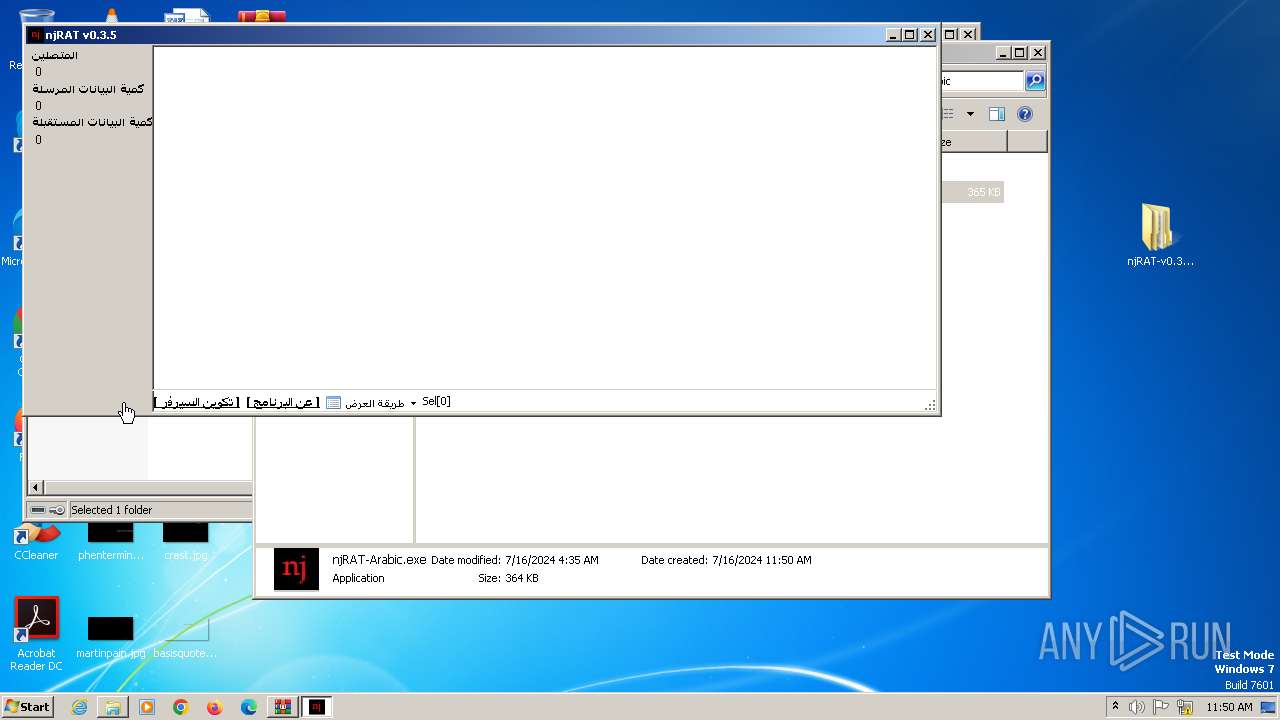Open the [تكوين السيرفر] server builder button

197,402
